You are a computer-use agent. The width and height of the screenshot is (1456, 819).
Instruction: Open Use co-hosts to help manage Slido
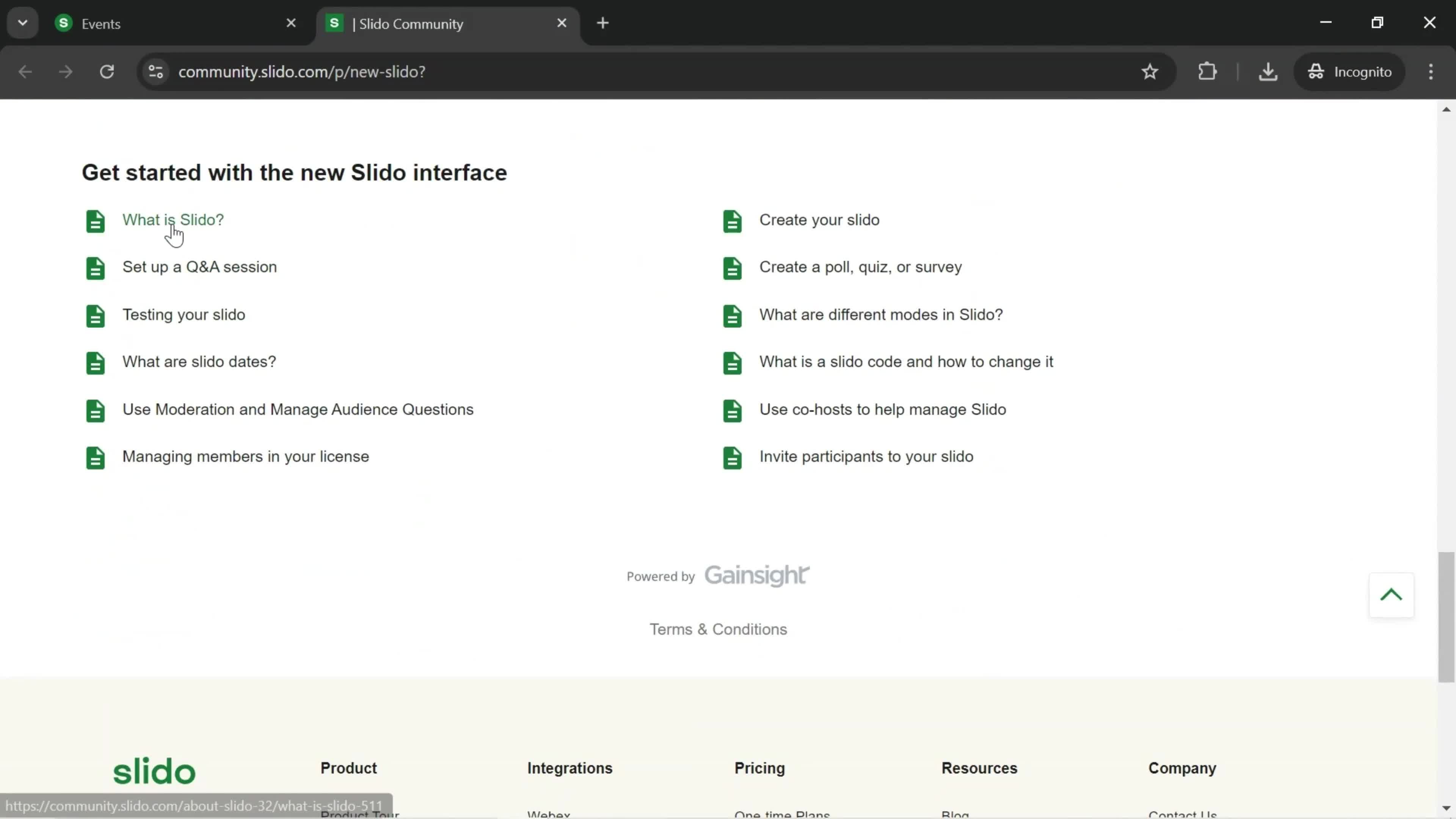pos(883,410)
